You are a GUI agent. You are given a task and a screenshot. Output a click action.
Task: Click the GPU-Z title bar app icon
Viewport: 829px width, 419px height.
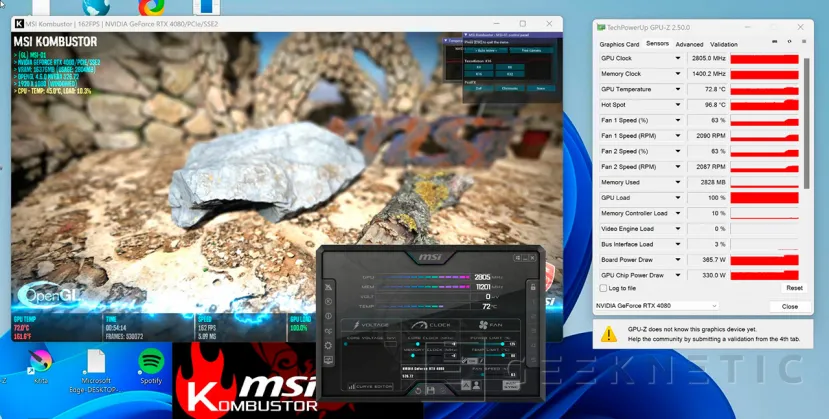[601, 27]
